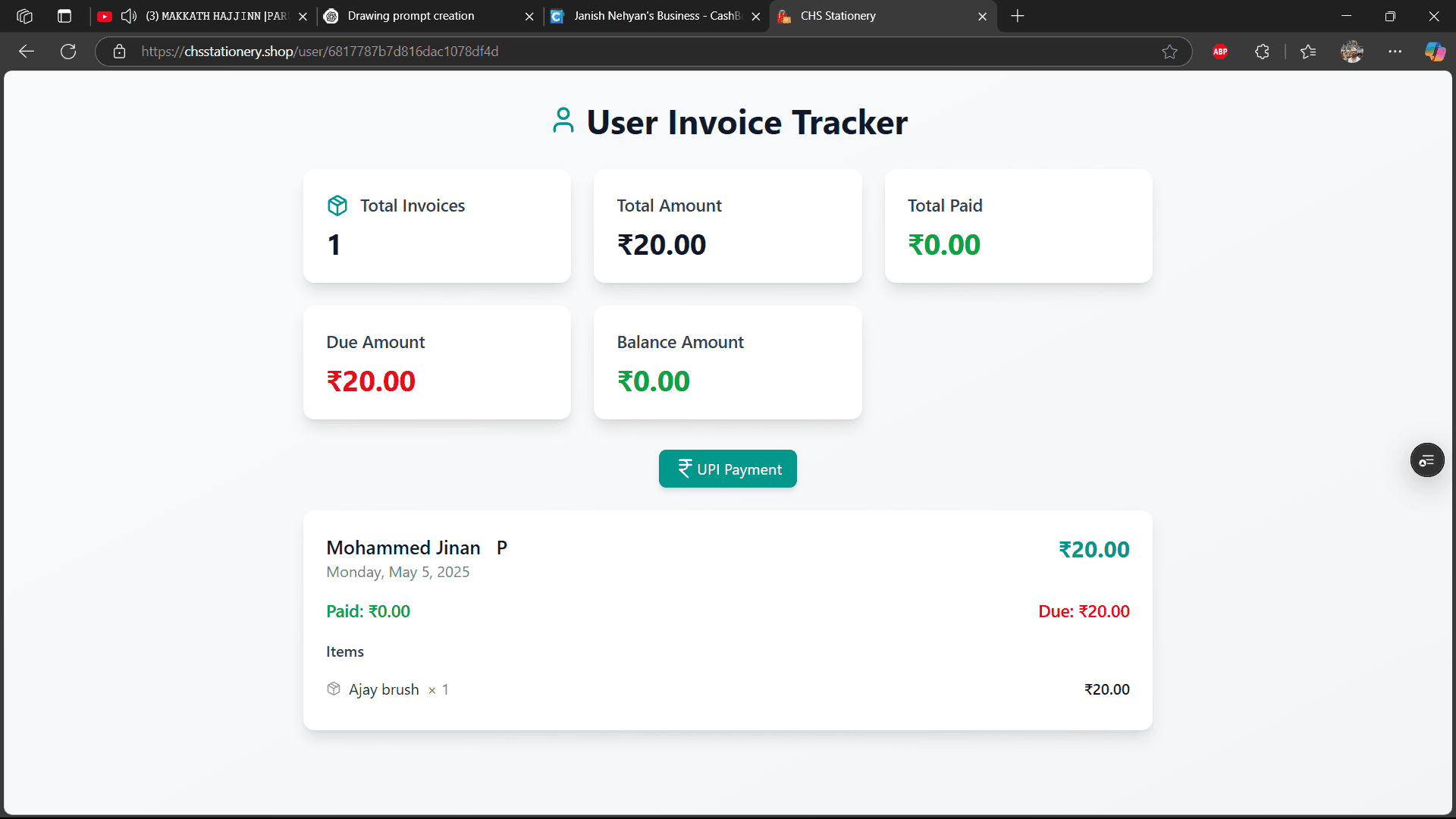1456x819 pixels.
Task: Click the Due Amount label
Action: (375, 342)
